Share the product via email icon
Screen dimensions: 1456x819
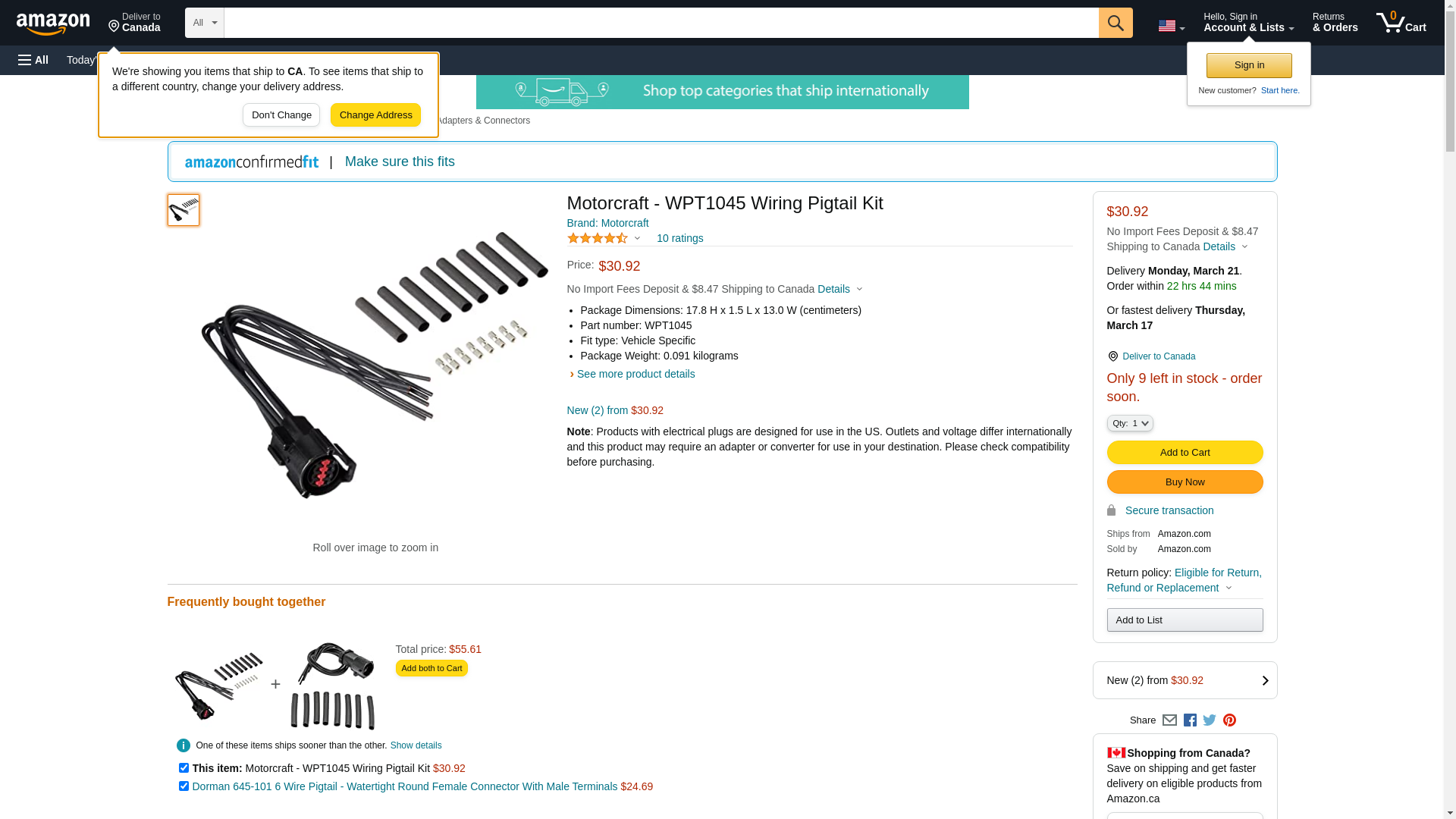click(1169, 720)
